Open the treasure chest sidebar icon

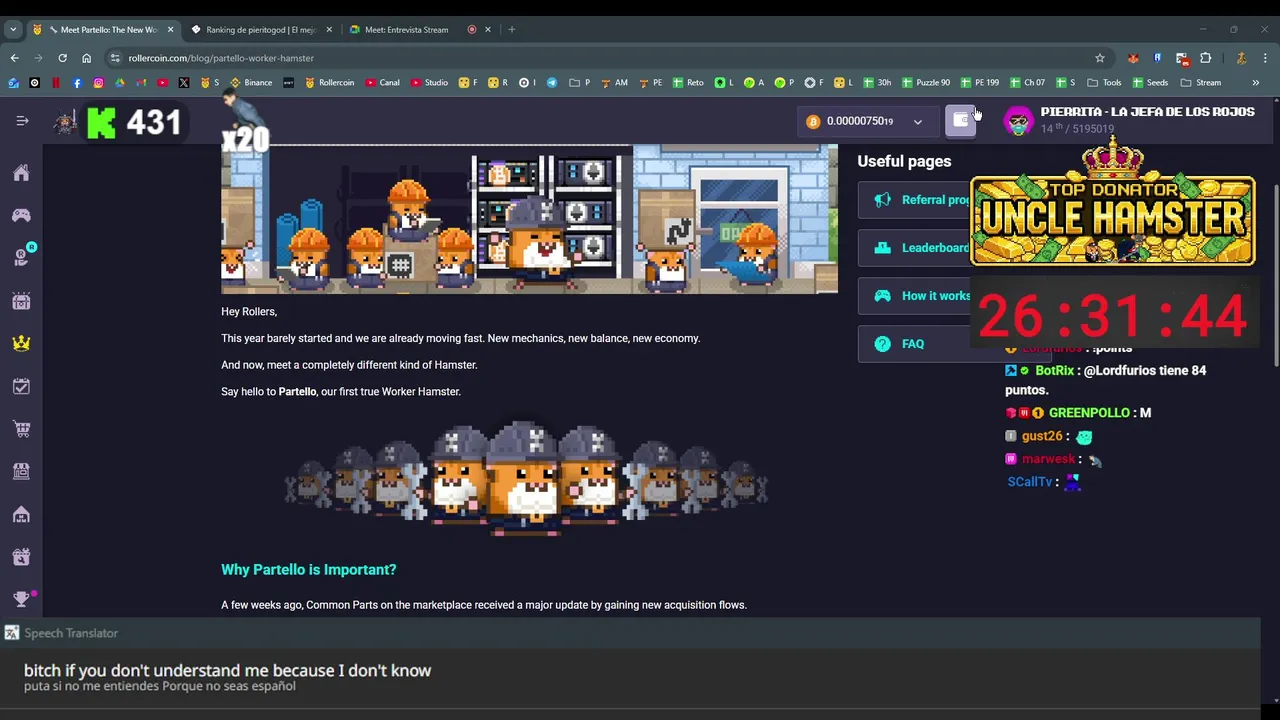(x=21, y=300)
